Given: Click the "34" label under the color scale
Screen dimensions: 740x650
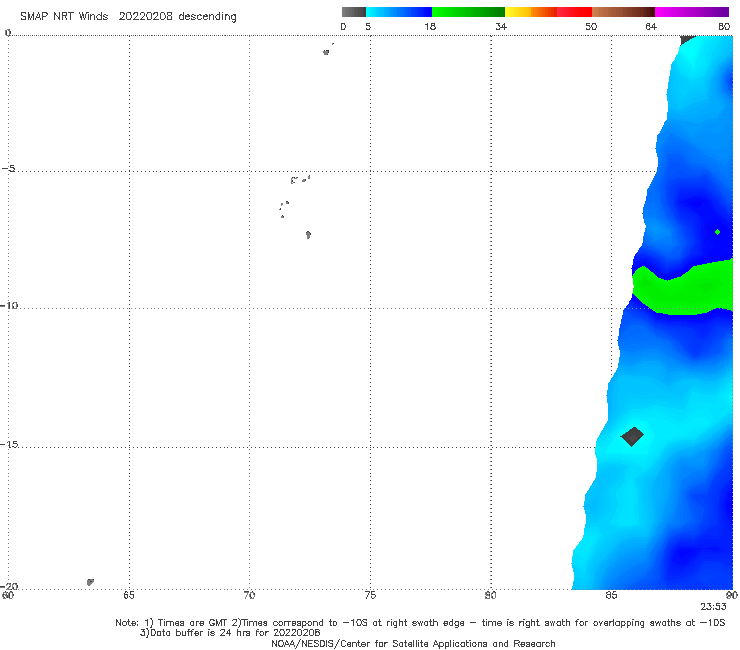Looking at the screenshot, I should point(501,27).
